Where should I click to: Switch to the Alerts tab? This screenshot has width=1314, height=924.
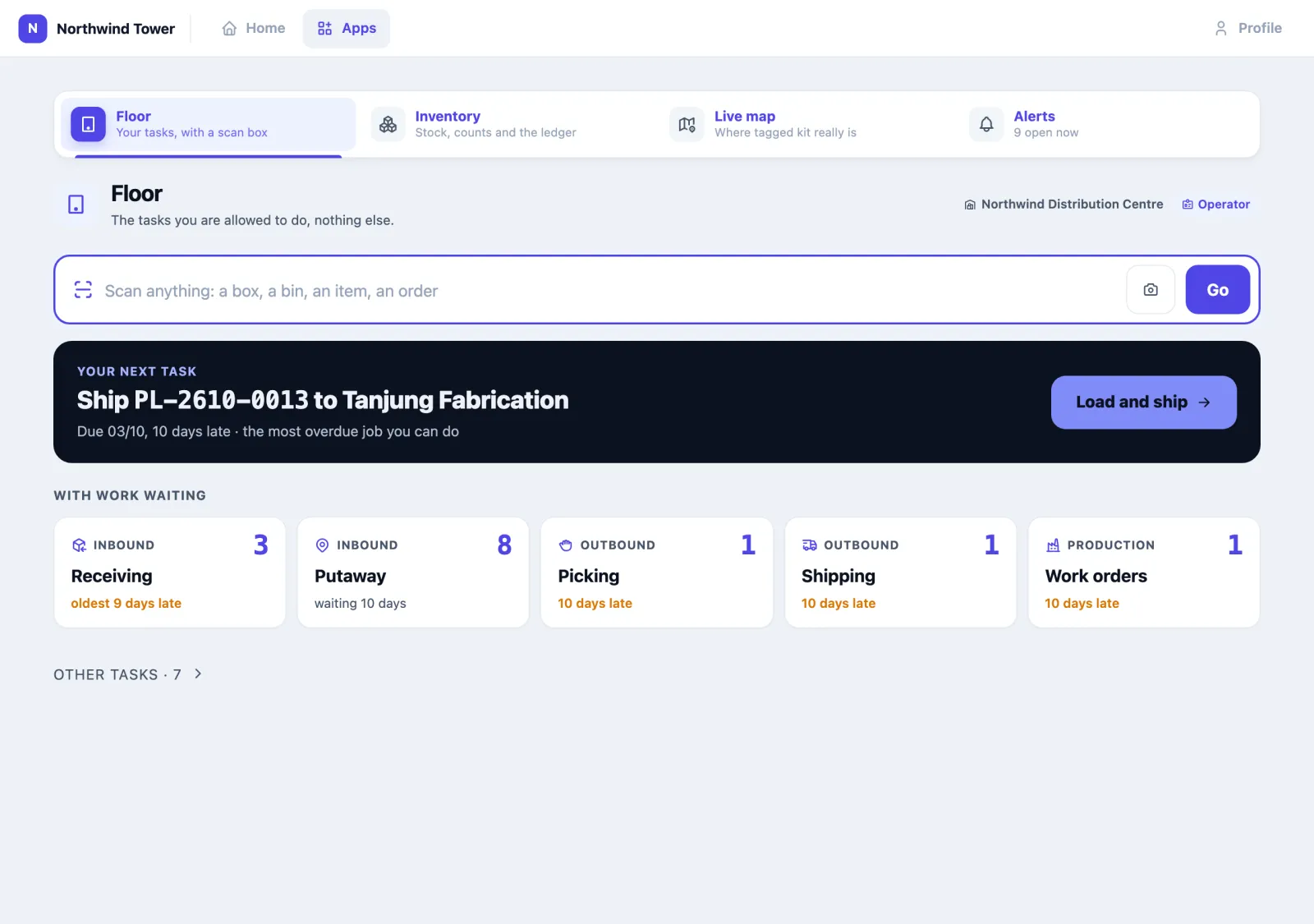(x=1106, y=125)
